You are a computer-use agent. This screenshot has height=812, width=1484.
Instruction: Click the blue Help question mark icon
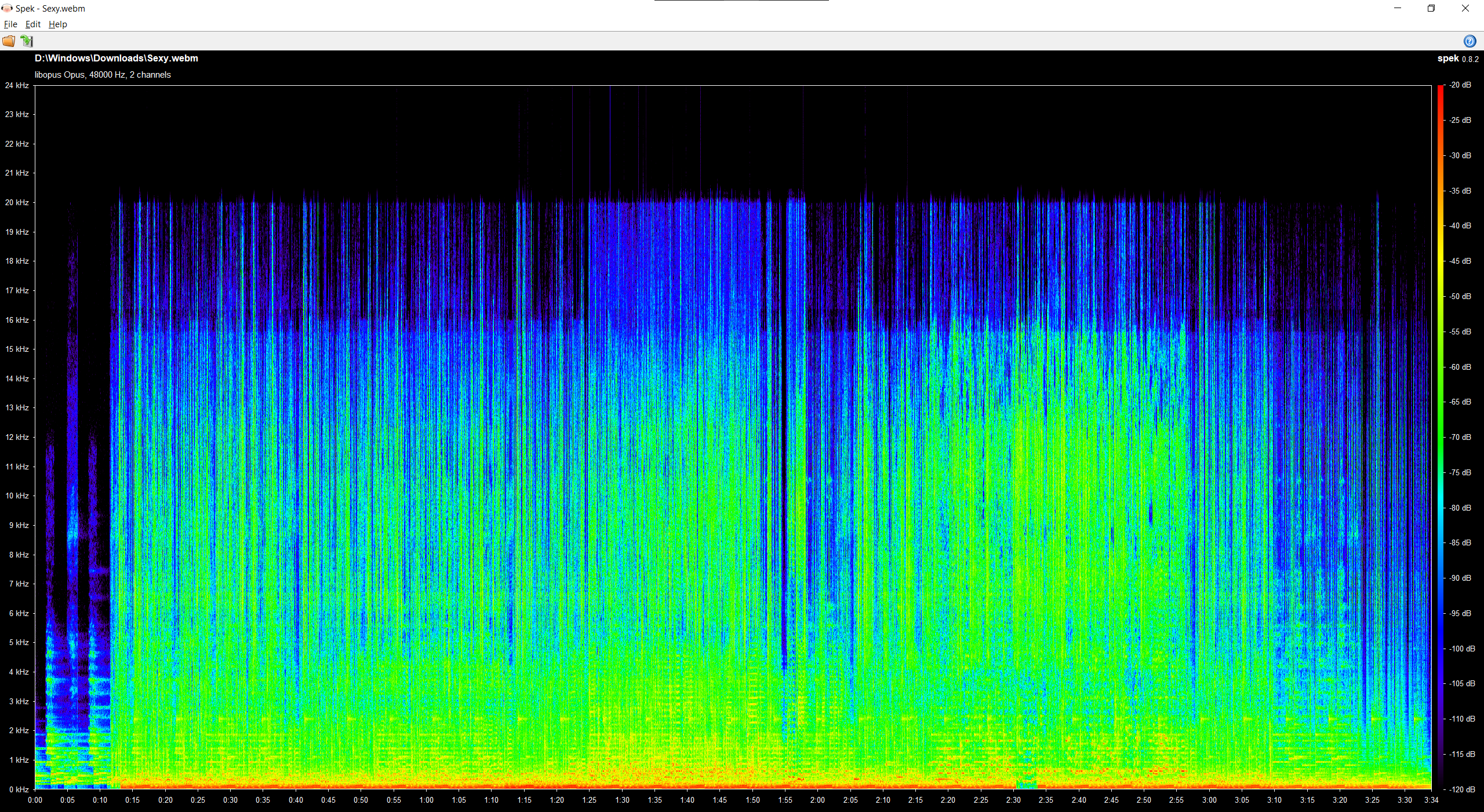[1469, 41]
